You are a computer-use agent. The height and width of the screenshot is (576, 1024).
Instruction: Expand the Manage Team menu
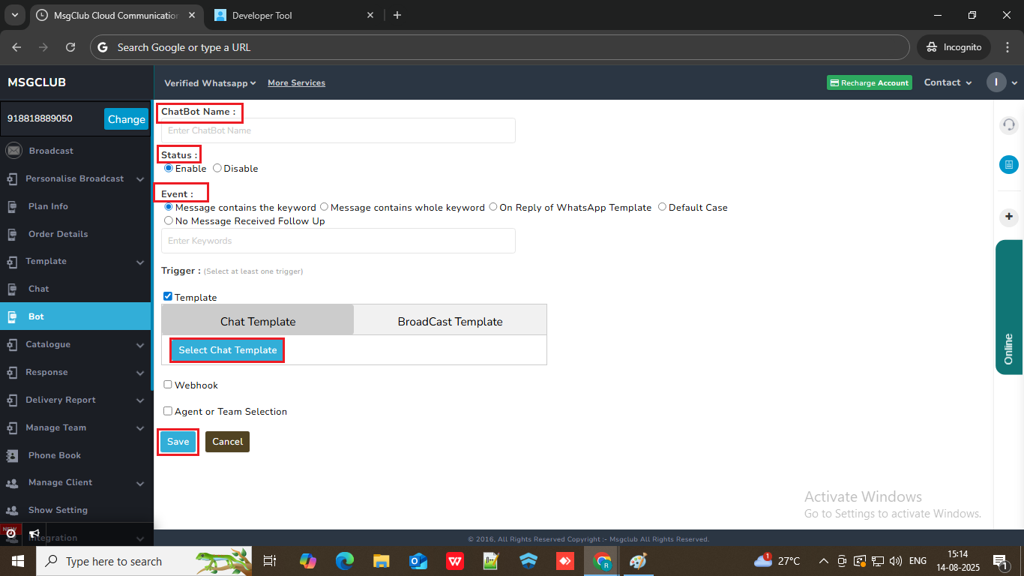[140, 428]
